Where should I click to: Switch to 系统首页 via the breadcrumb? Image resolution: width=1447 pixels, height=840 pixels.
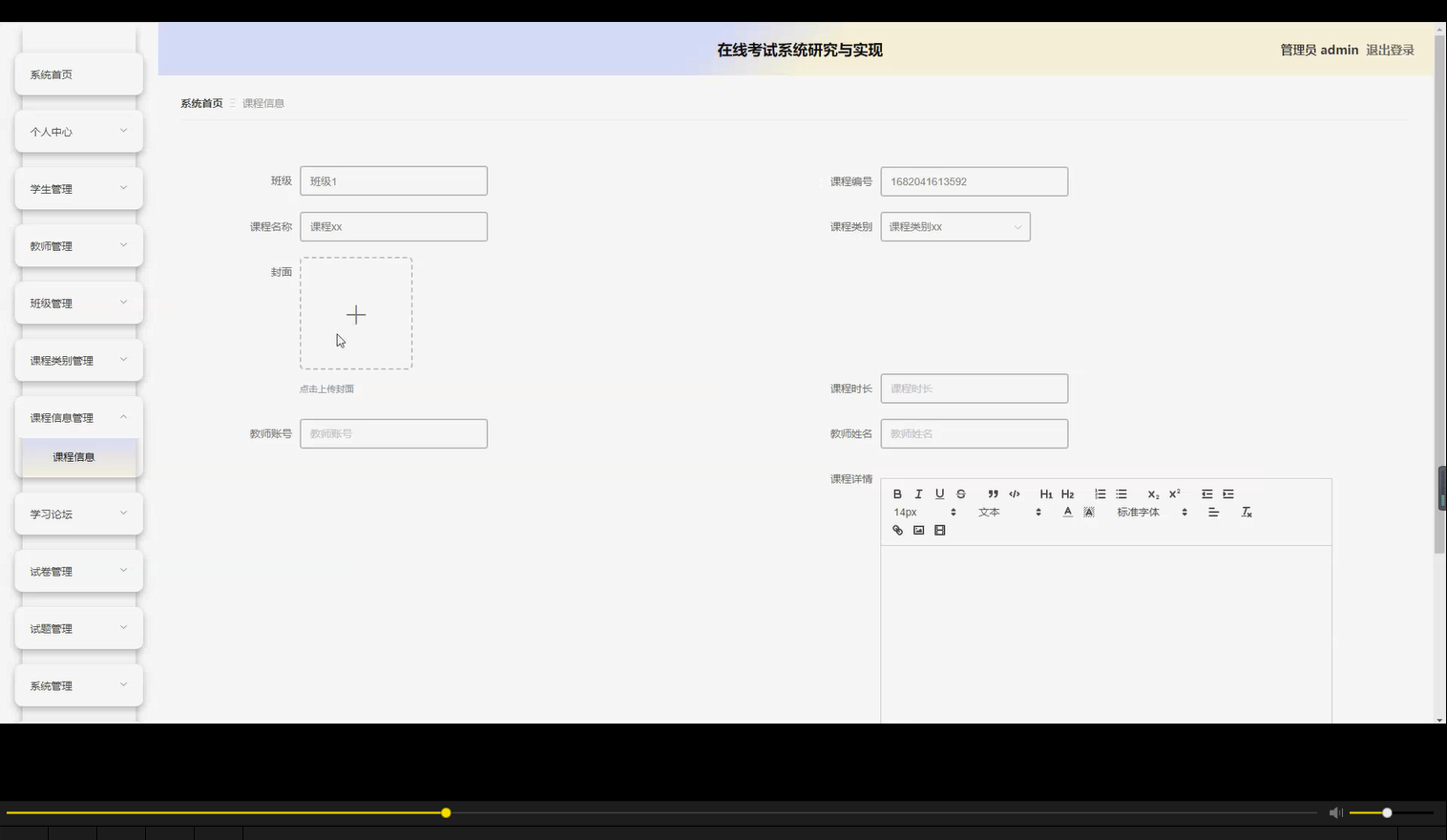(200, 102)
